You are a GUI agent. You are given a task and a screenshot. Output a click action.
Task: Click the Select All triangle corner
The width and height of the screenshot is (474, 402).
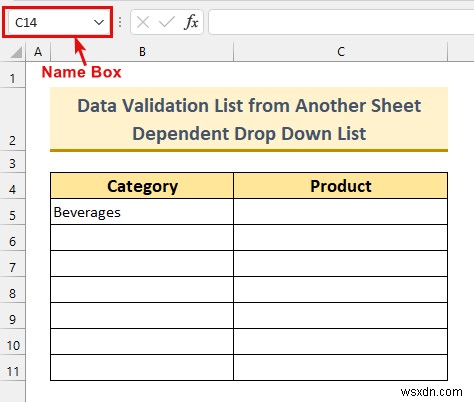(x=16, y=52)
